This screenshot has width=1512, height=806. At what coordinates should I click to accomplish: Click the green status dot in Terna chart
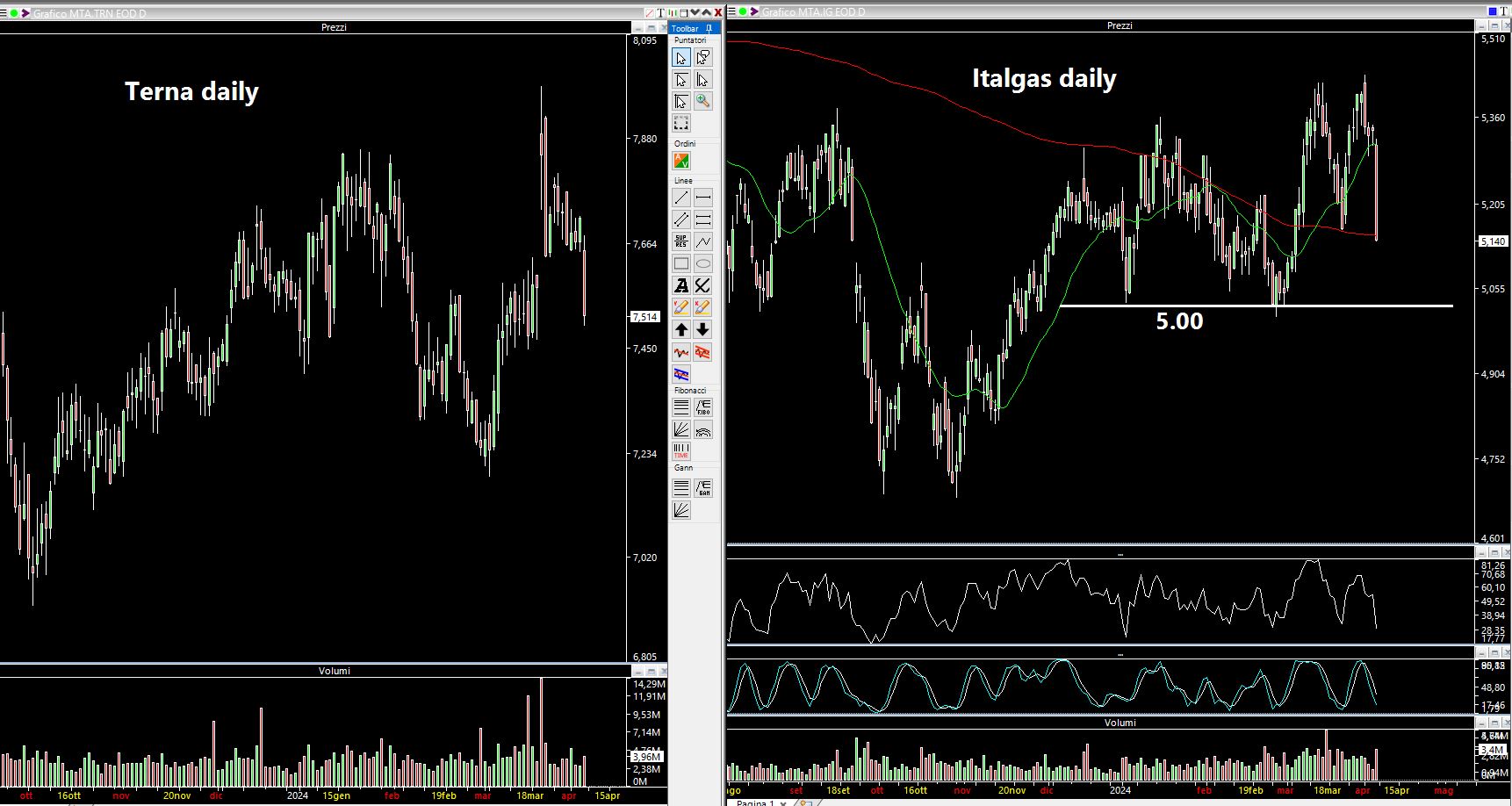14,13
